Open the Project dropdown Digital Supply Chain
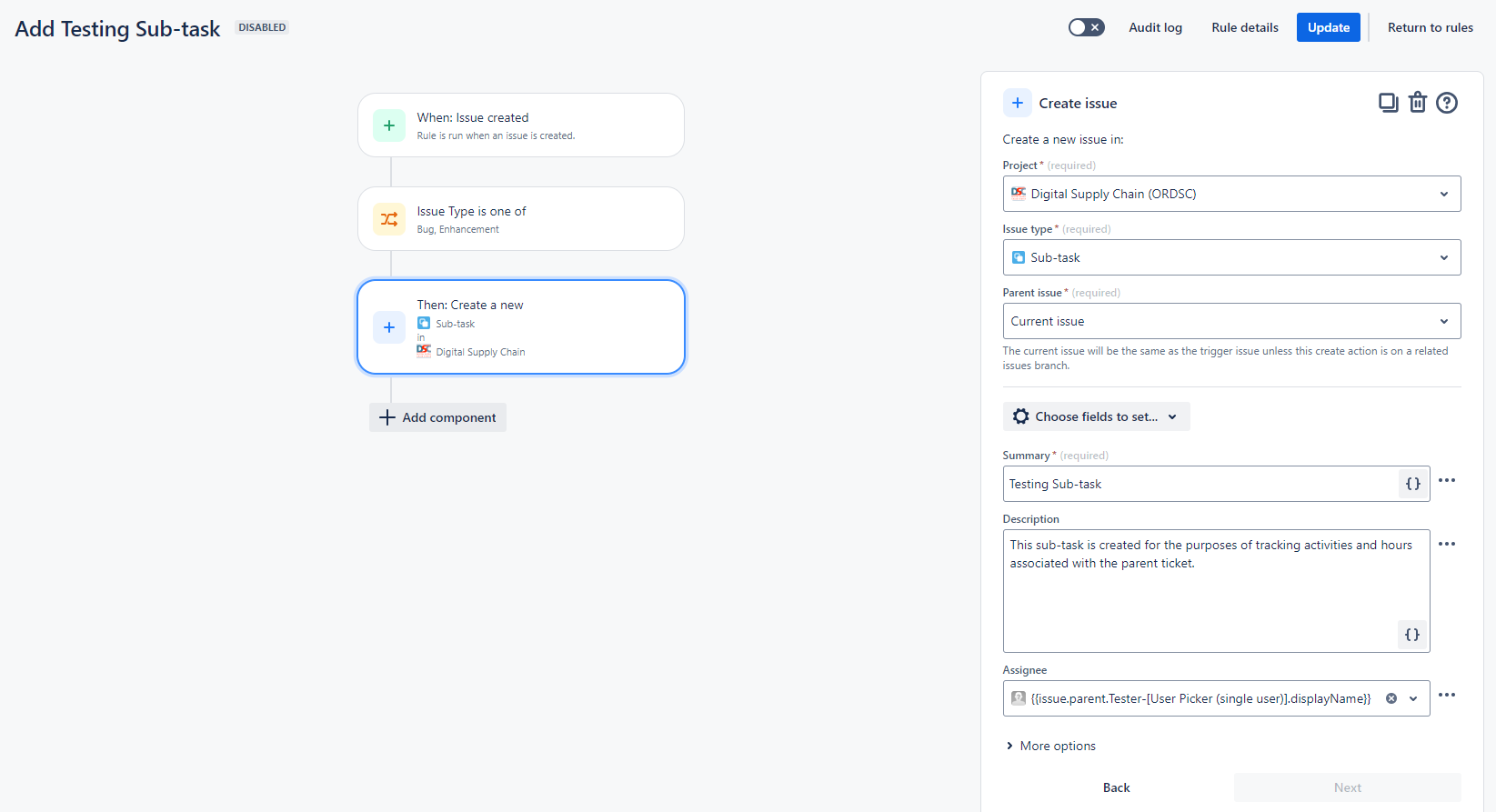Screen dimensions: 1496x812 pyautogui.click(x=1231, y=194)
